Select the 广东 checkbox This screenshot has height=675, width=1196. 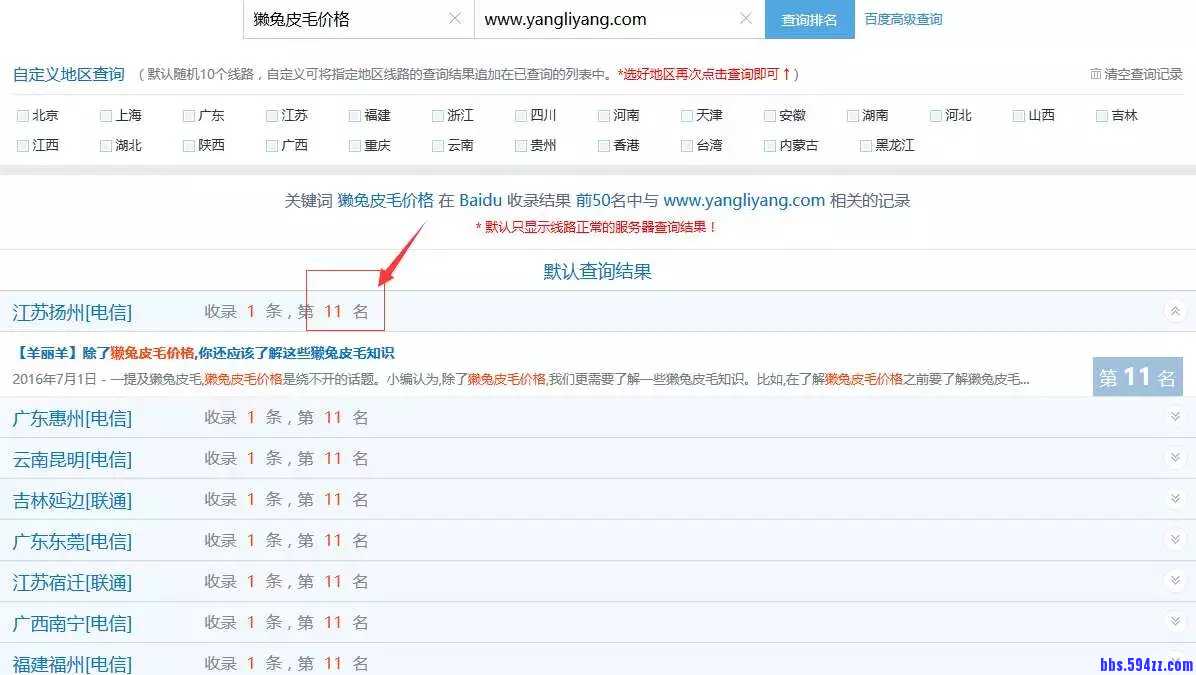coord(187,115)
